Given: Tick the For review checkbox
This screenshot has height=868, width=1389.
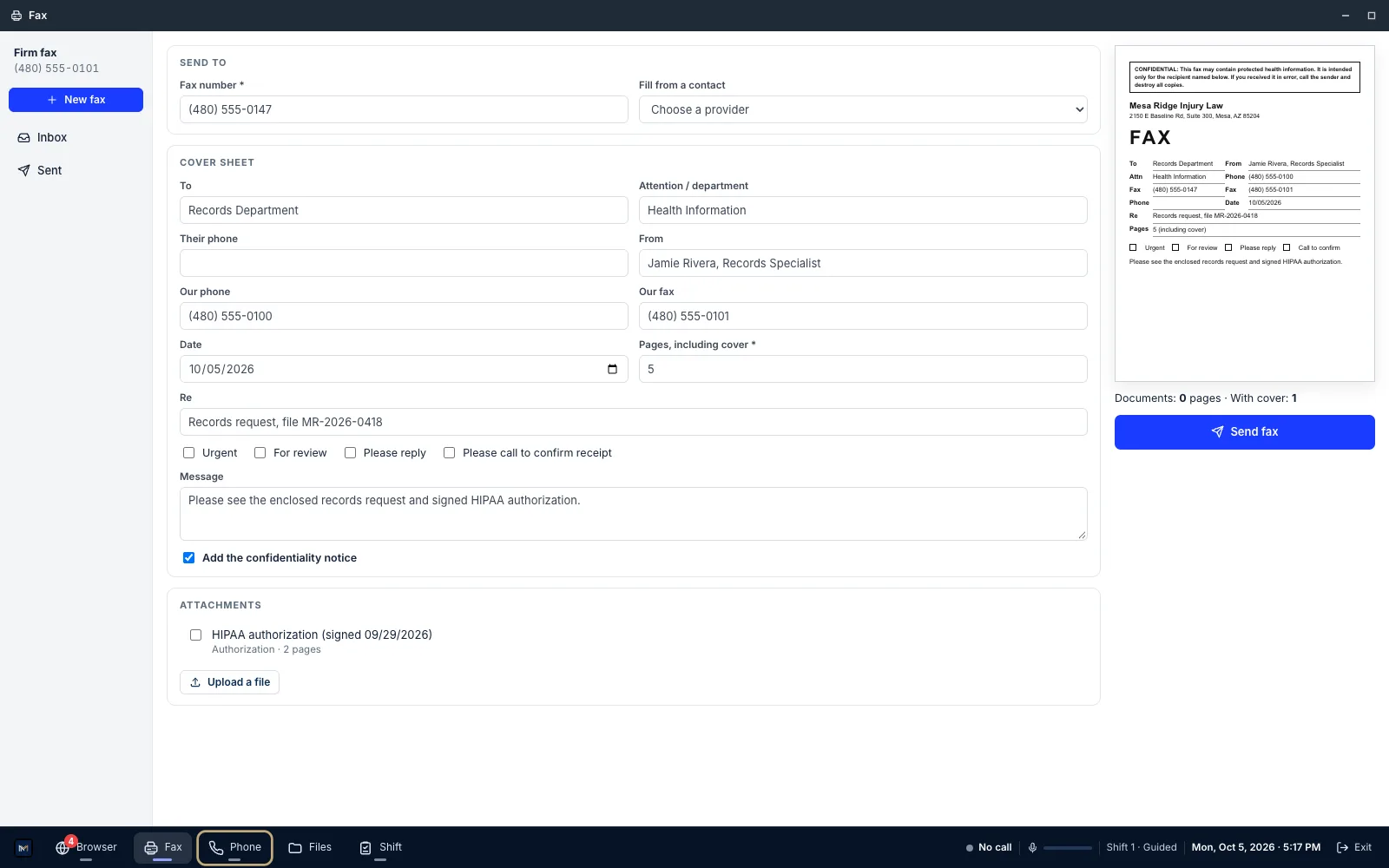Looking at the screenshot, I should (x=260, y=453).
